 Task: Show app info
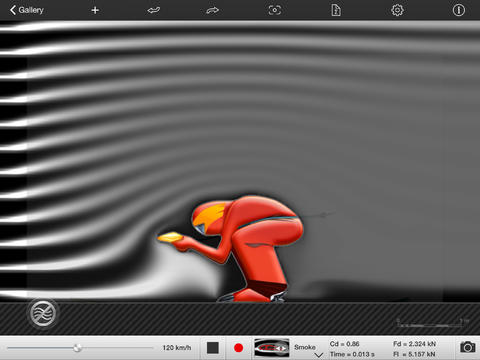[x=459, y=10]
